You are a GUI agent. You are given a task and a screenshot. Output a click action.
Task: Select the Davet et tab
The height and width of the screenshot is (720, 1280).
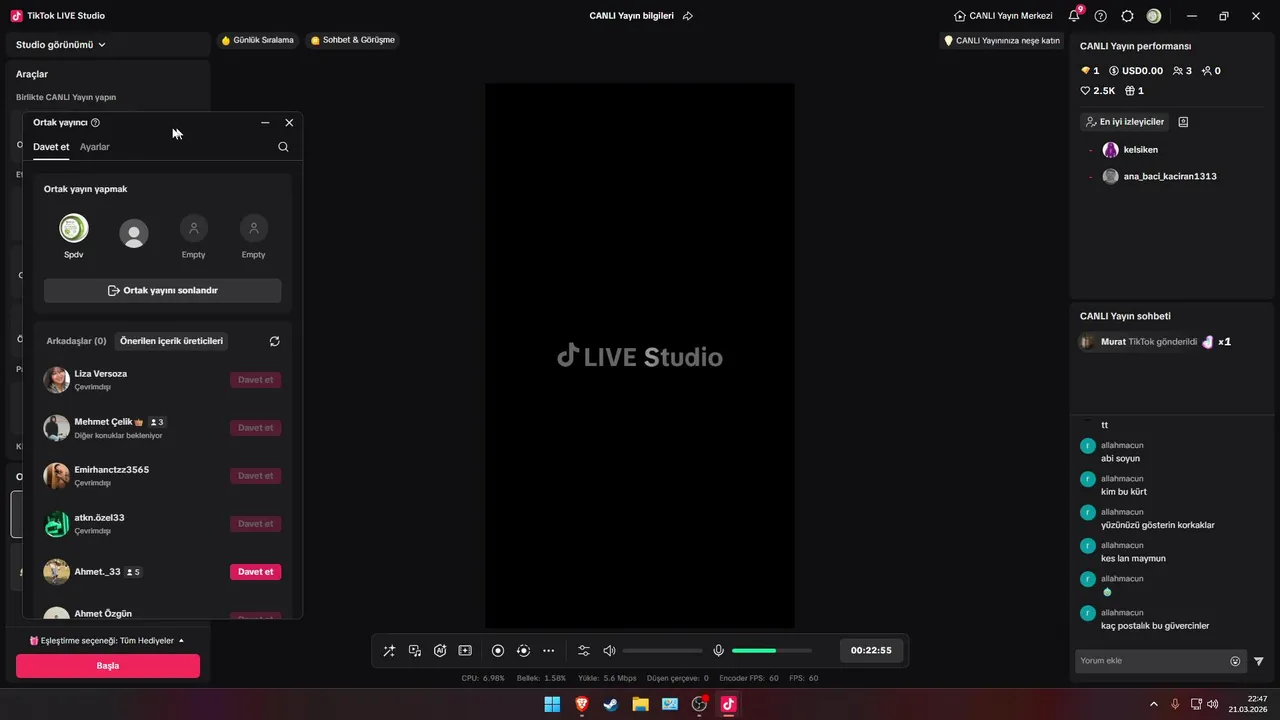point(51,147)
